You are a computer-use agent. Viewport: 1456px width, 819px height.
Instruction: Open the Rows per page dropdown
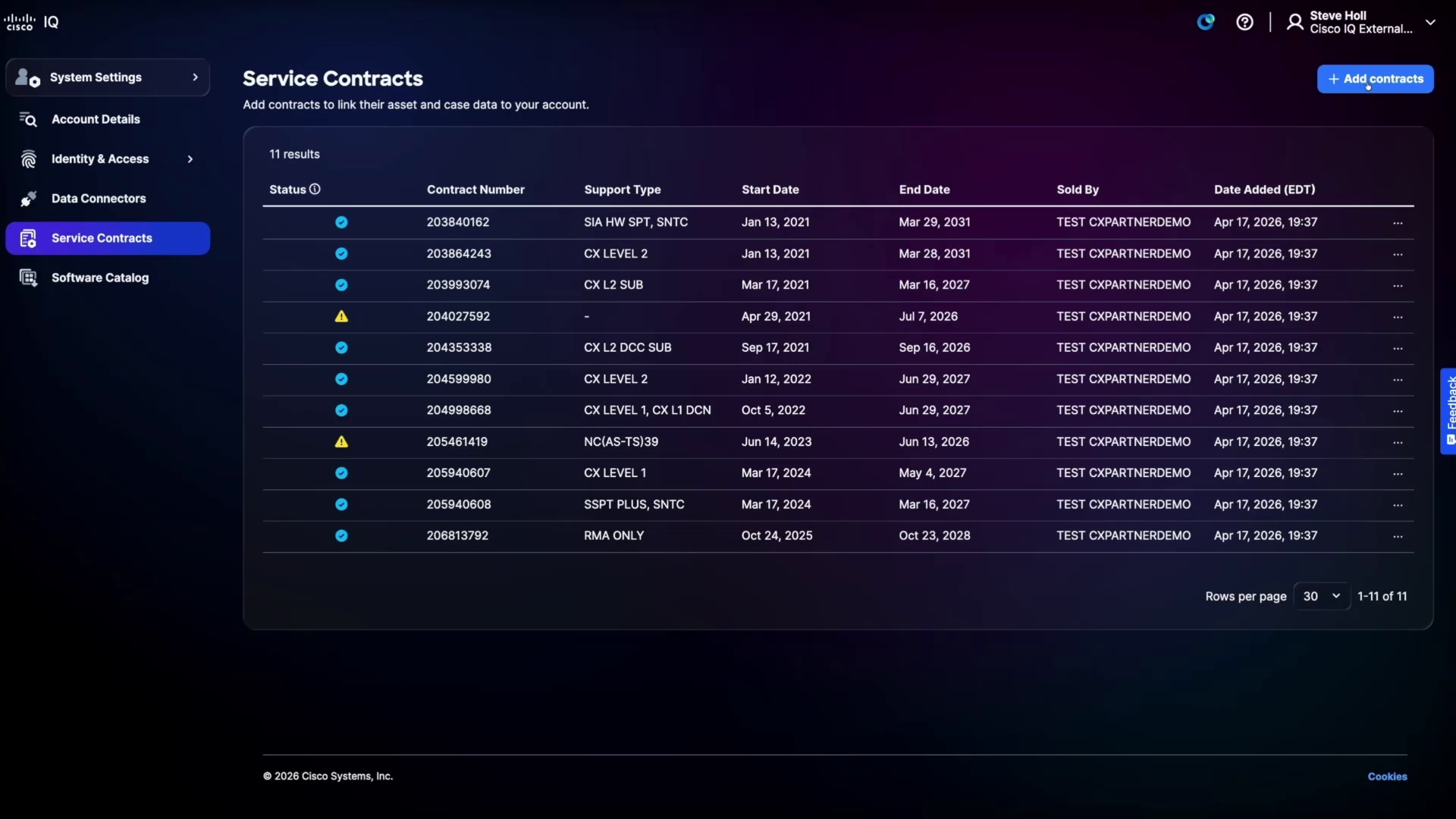[x=1322, y=596]
